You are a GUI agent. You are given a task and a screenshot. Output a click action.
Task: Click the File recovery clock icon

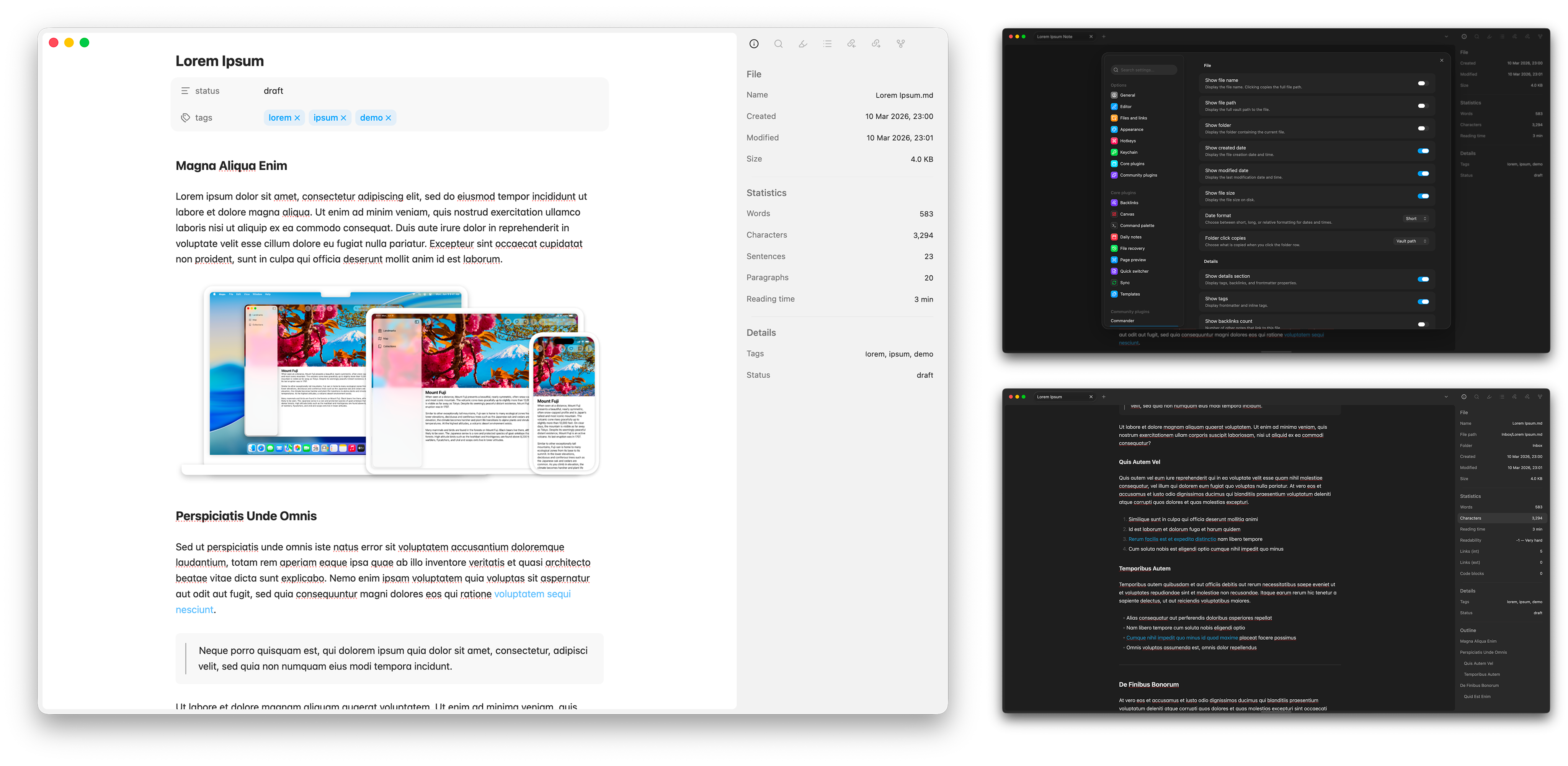pos(1114,249)
